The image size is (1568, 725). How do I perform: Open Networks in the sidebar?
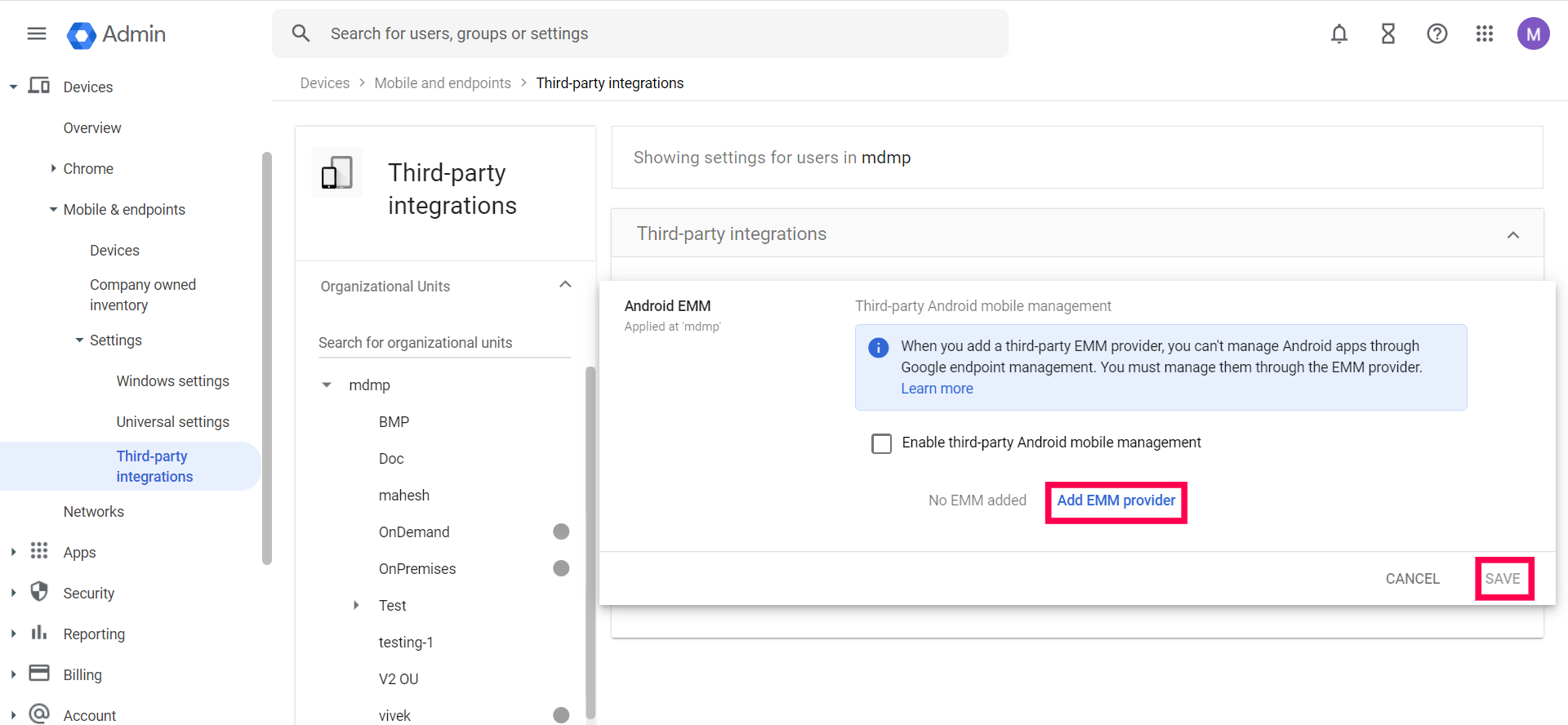pyautogui.click(x=94, y=512)
